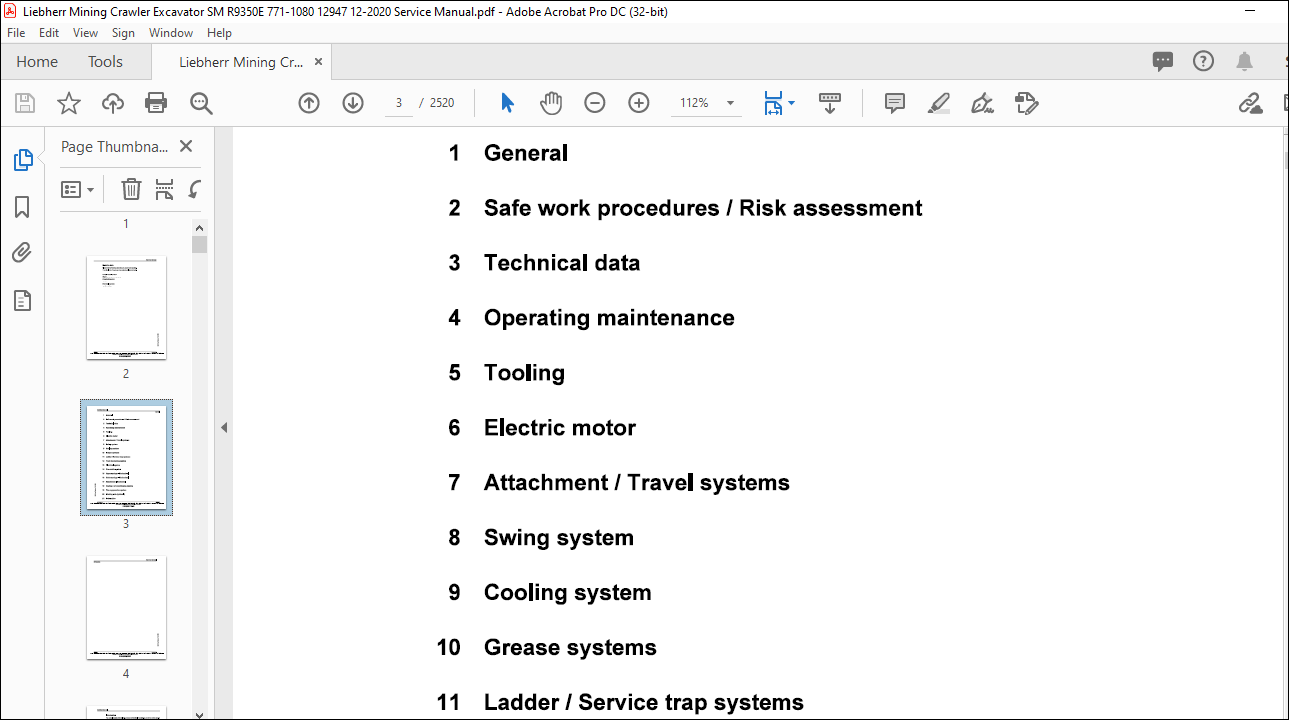Activate the Hand pan tool
The width and height of the screenshot is (1289, 720).
(551, 103)
